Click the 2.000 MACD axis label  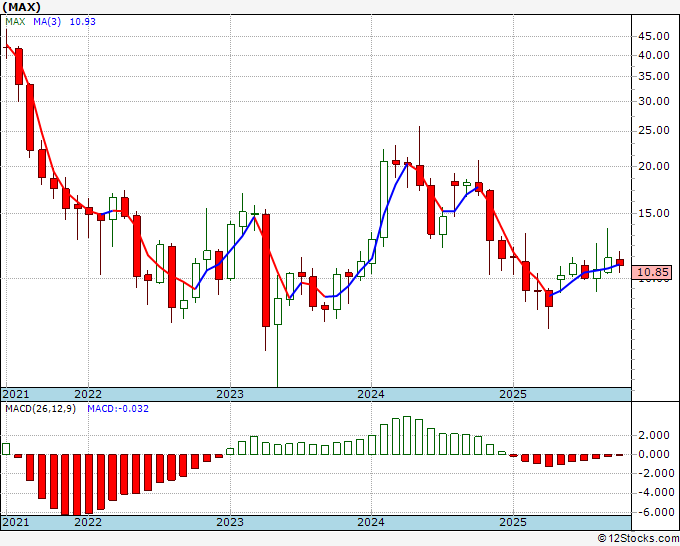pyautogui.click(x=656, y=435)
